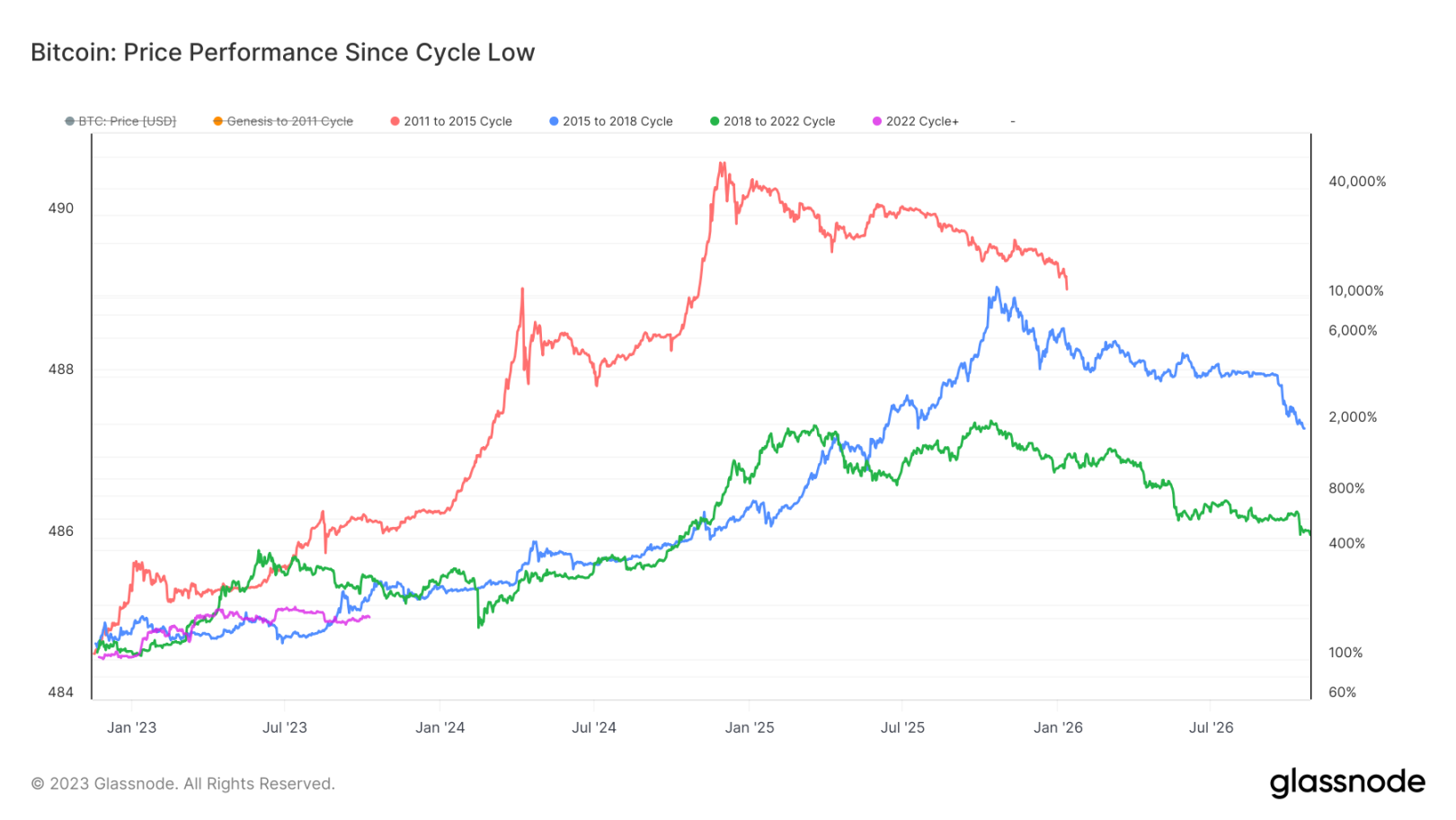
Task: Click the gray dot beside BTC: Price [USD]
Action: click(x=69, y=121)
